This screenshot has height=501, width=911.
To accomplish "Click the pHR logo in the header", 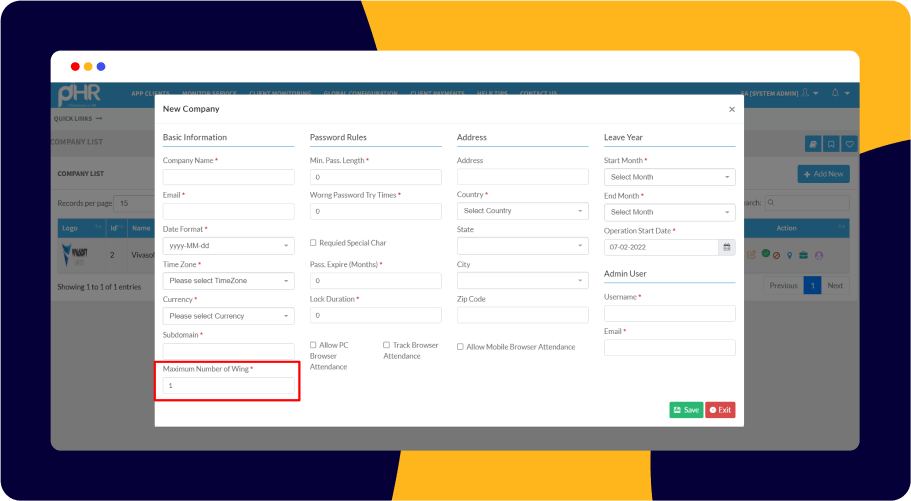I will (x=80, y=95).
